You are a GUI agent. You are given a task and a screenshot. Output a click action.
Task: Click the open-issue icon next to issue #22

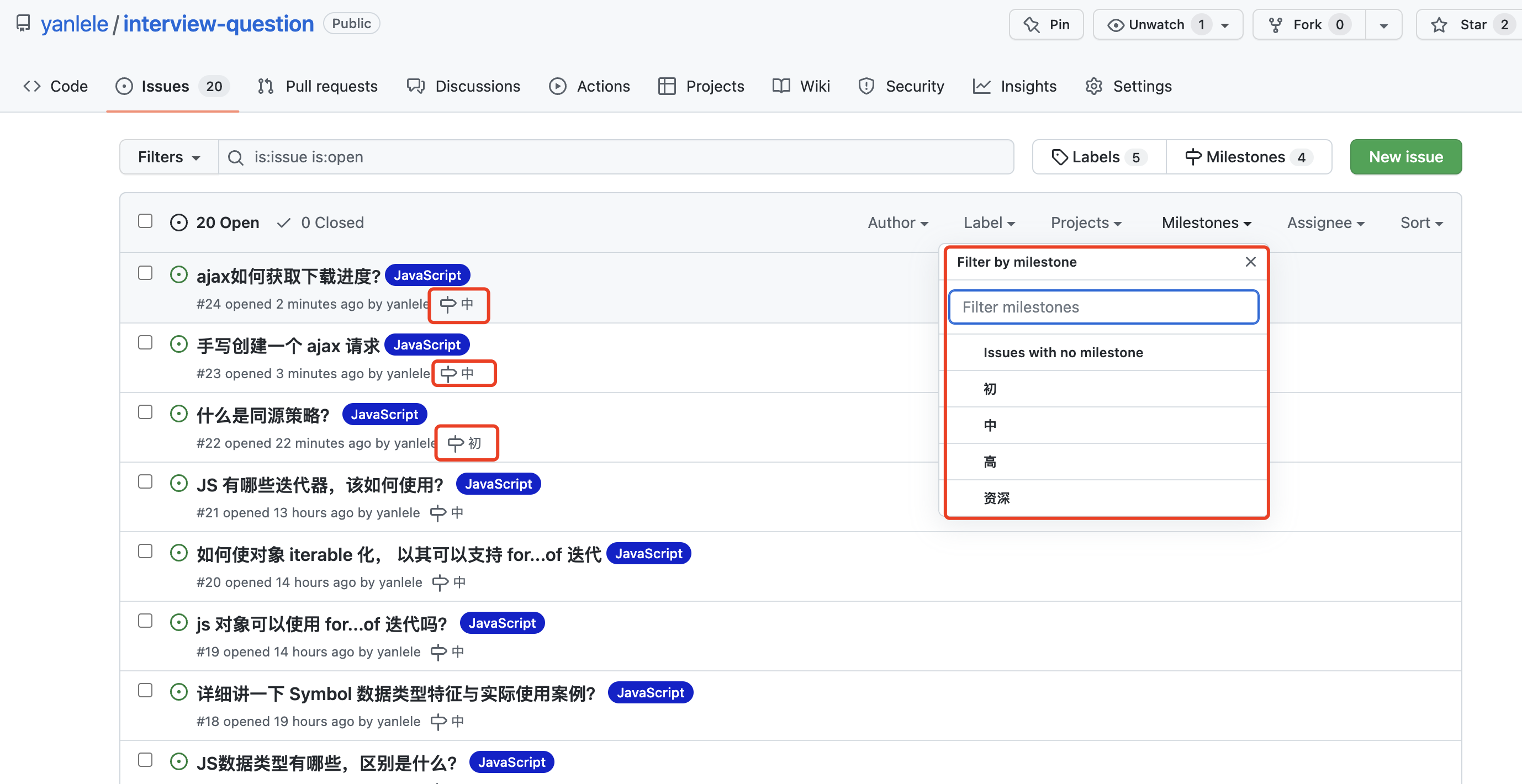(178, 414)
